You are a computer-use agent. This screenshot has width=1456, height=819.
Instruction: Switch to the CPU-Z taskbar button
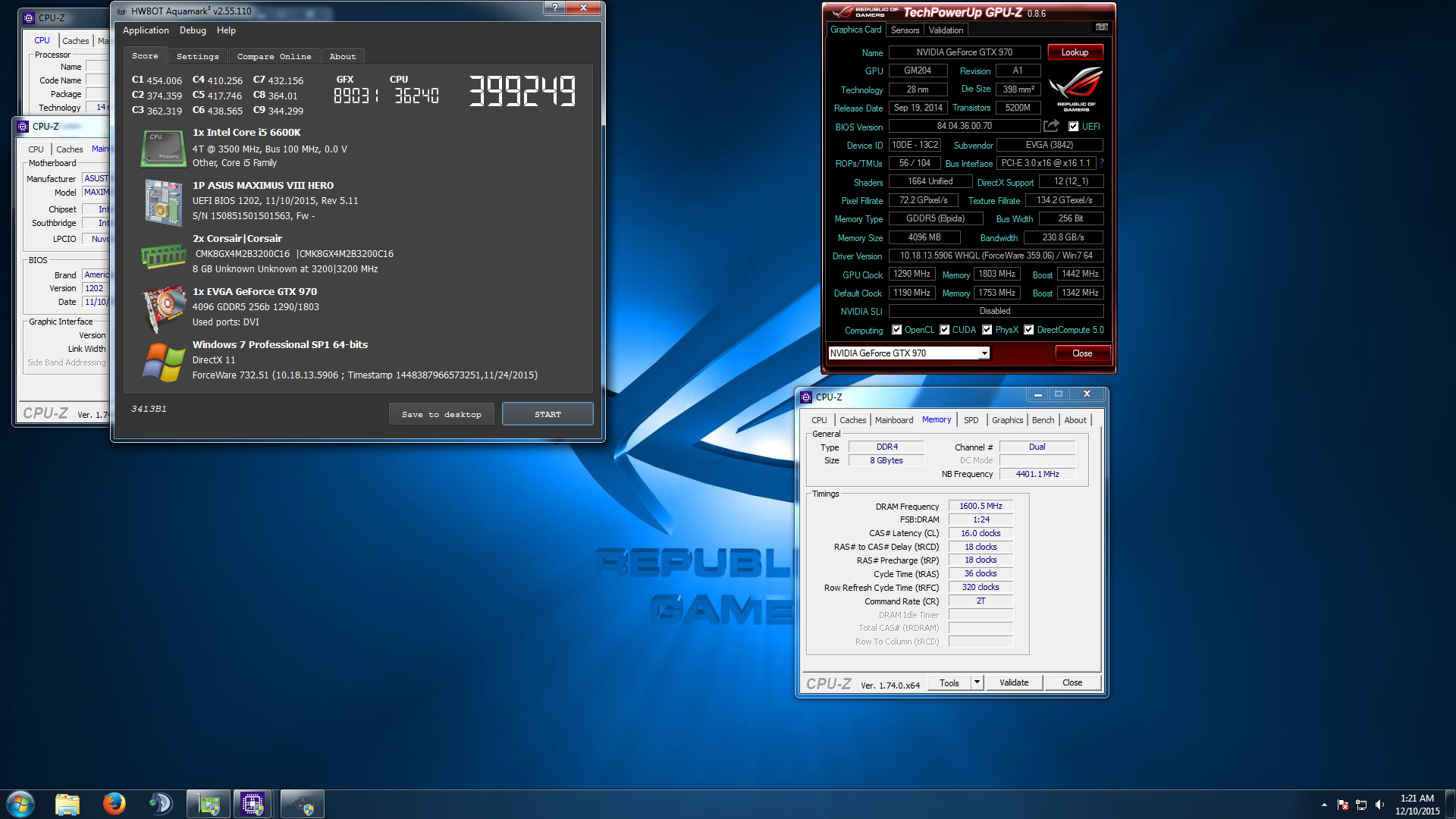(253, 804)
